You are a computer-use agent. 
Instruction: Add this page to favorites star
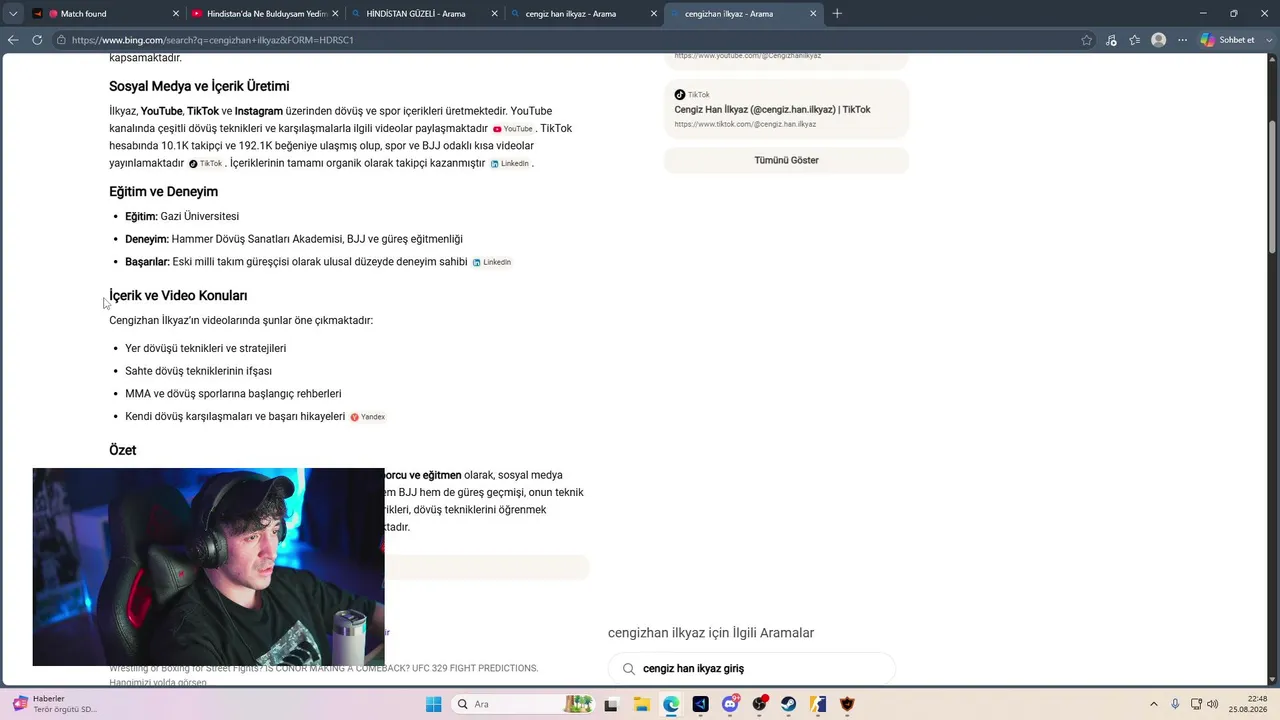click(x=1087, y=40)
